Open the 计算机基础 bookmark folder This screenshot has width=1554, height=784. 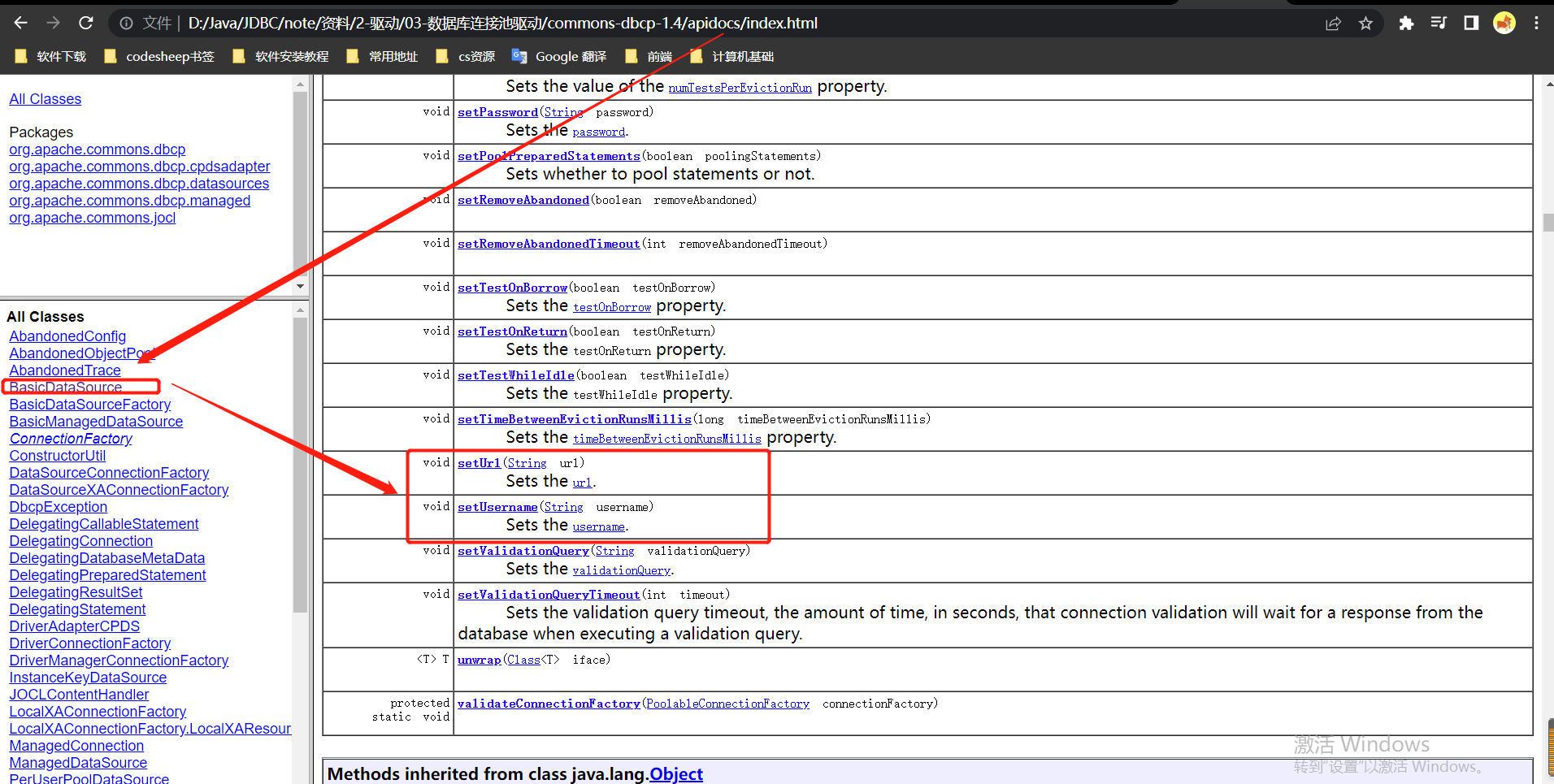coord(731,56)
